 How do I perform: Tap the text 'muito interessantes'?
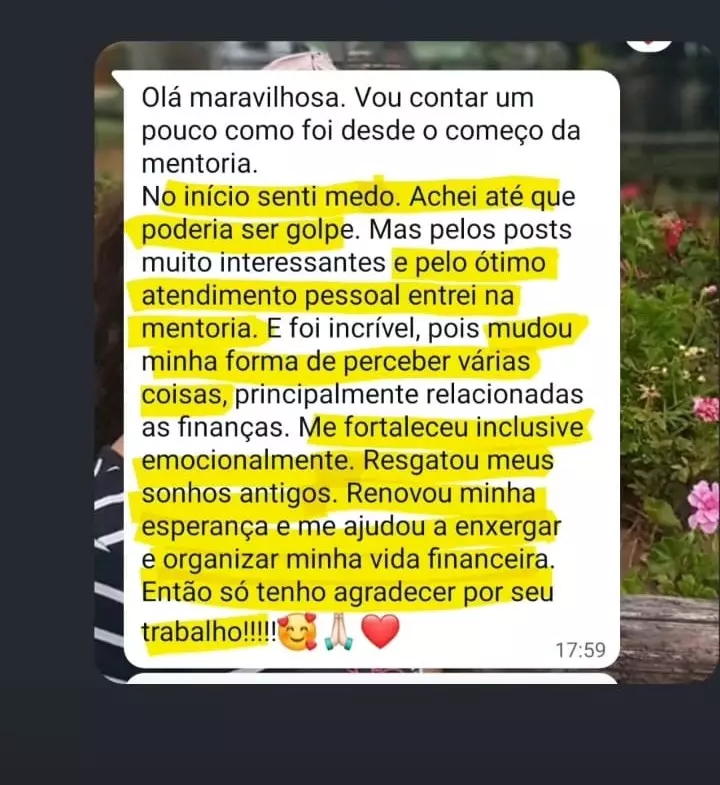(x=263, y=263)
